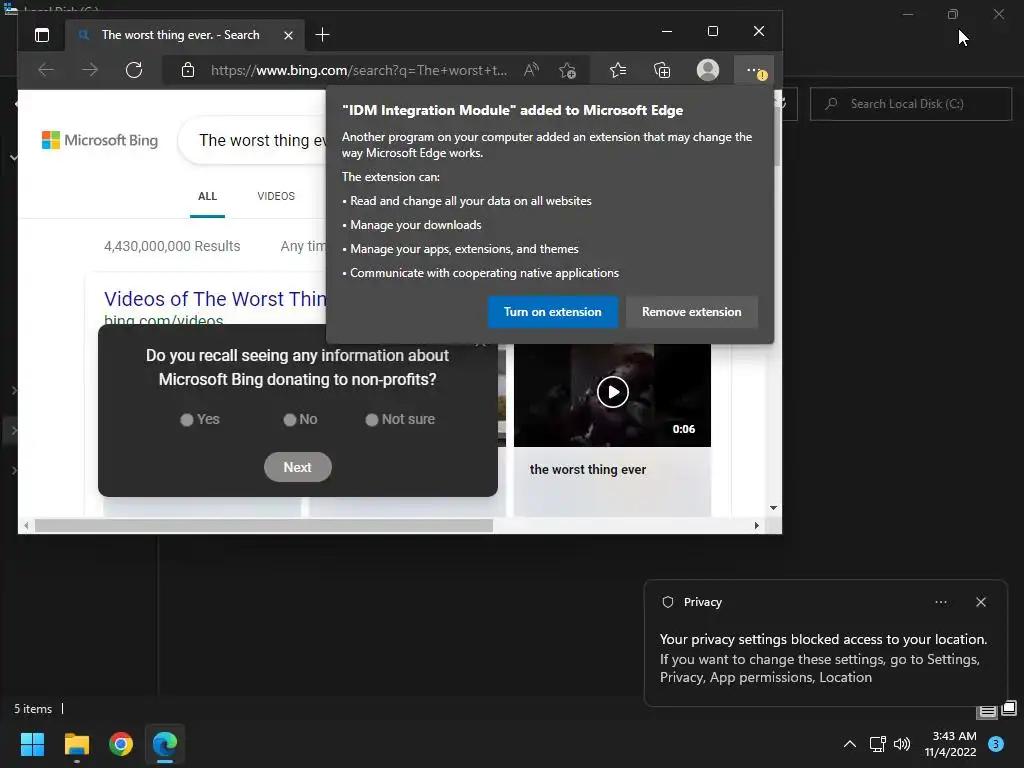1024x768 pixels.
Task: Click the scroll down arrow in Edge
Action: click(x=773, y=507)
